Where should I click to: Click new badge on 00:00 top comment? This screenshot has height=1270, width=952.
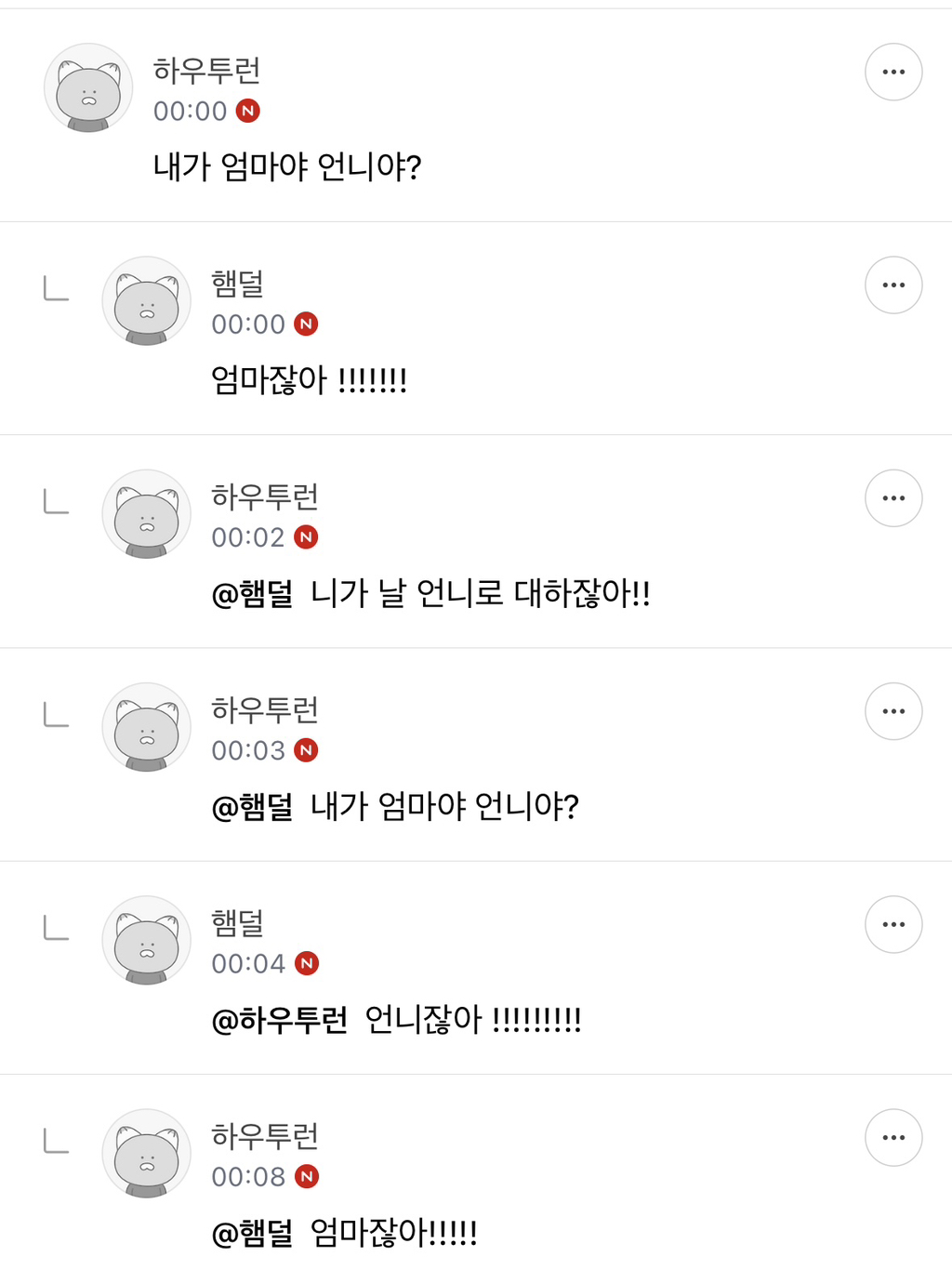pyautogui.click(x=247, y=111)
